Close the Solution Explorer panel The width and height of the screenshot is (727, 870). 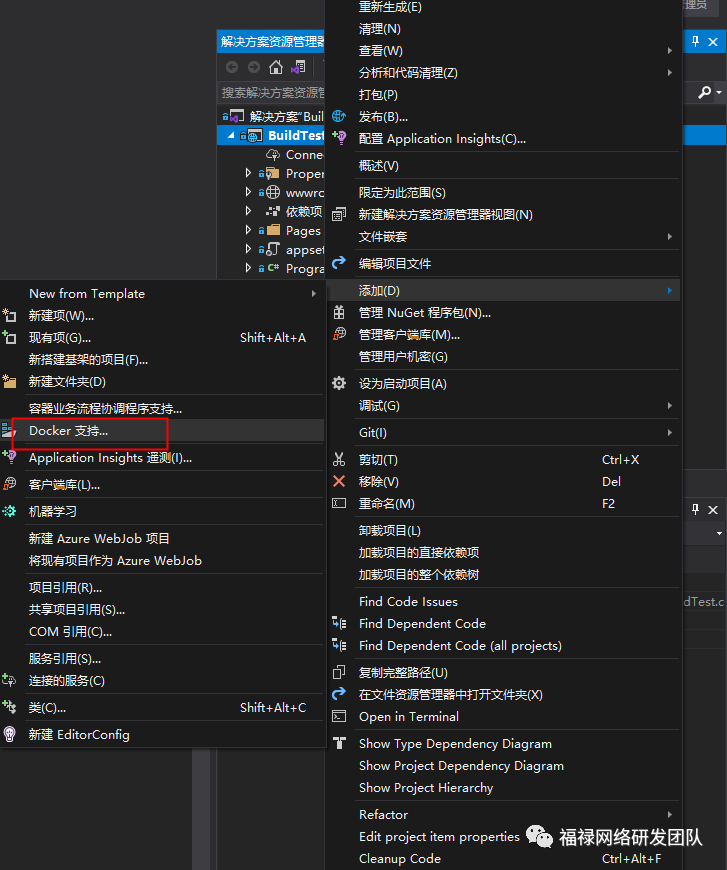pyautogui.click(x=713, y=42)
